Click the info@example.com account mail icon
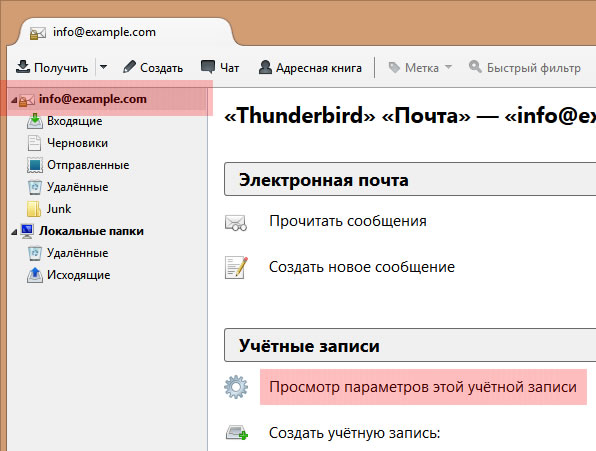Screen dimensions: 596x451 point(27,100)
